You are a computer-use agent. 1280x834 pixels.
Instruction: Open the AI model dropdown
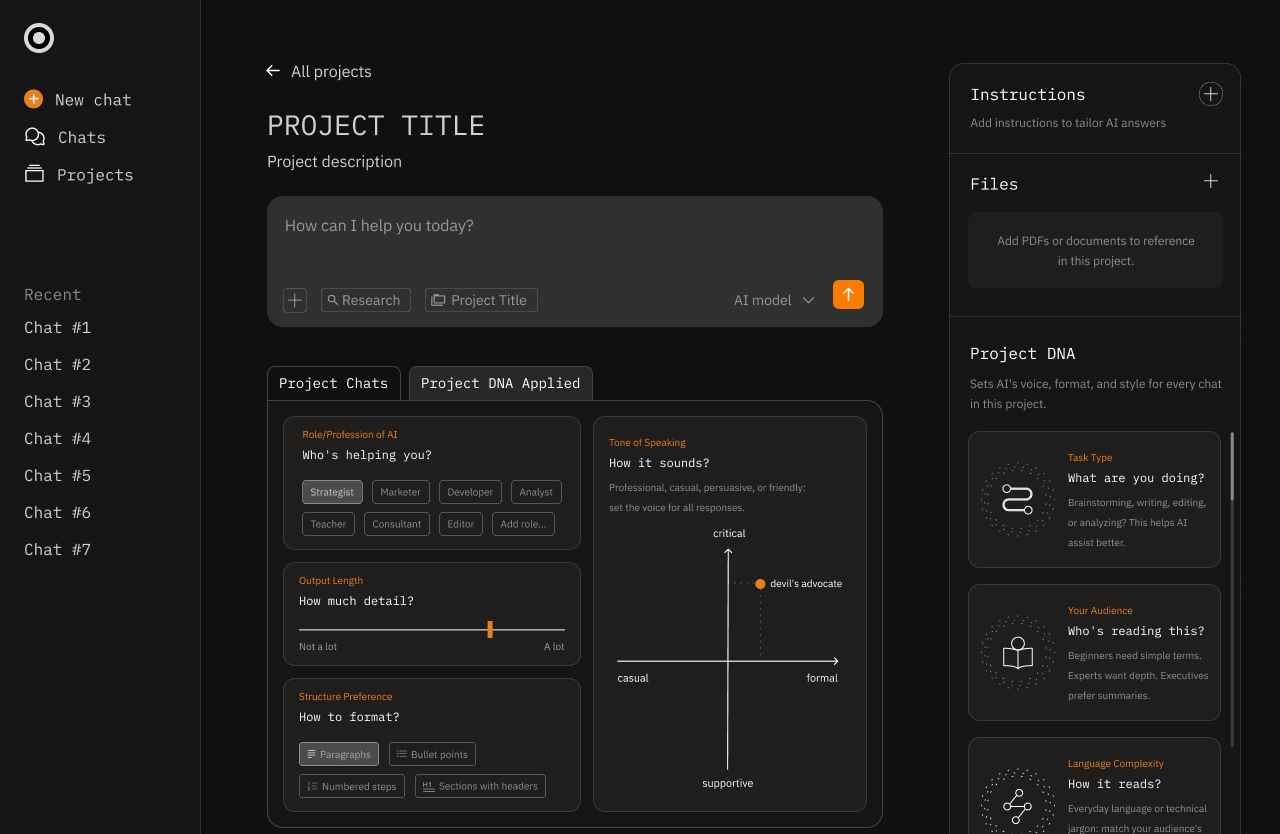pyautogui.click(x=774, y=300)
